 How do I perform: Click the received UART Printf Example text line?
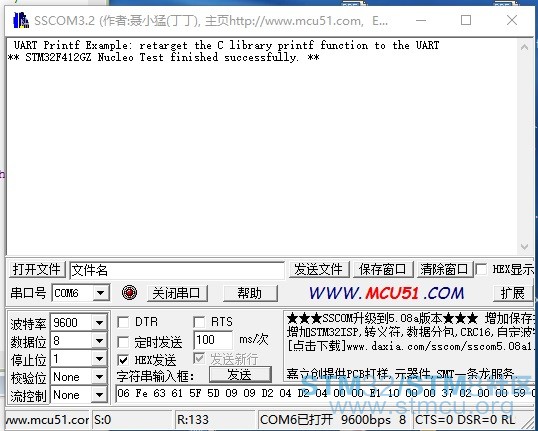click(x=226, y=45)
